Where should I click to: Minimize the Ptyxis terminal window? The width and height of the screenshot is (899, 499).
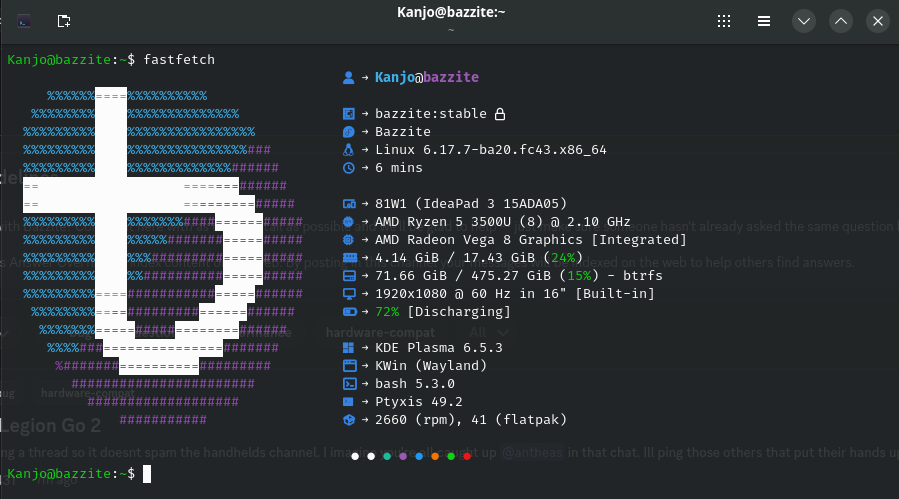pos(804,21)
